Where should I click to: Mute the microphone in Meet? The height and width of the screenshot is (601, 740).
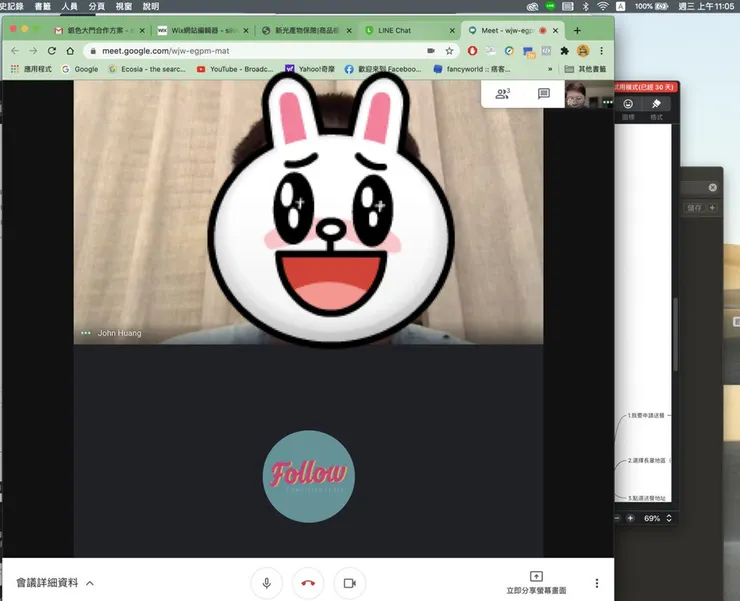pyautogui.click(x=267, y=583)
